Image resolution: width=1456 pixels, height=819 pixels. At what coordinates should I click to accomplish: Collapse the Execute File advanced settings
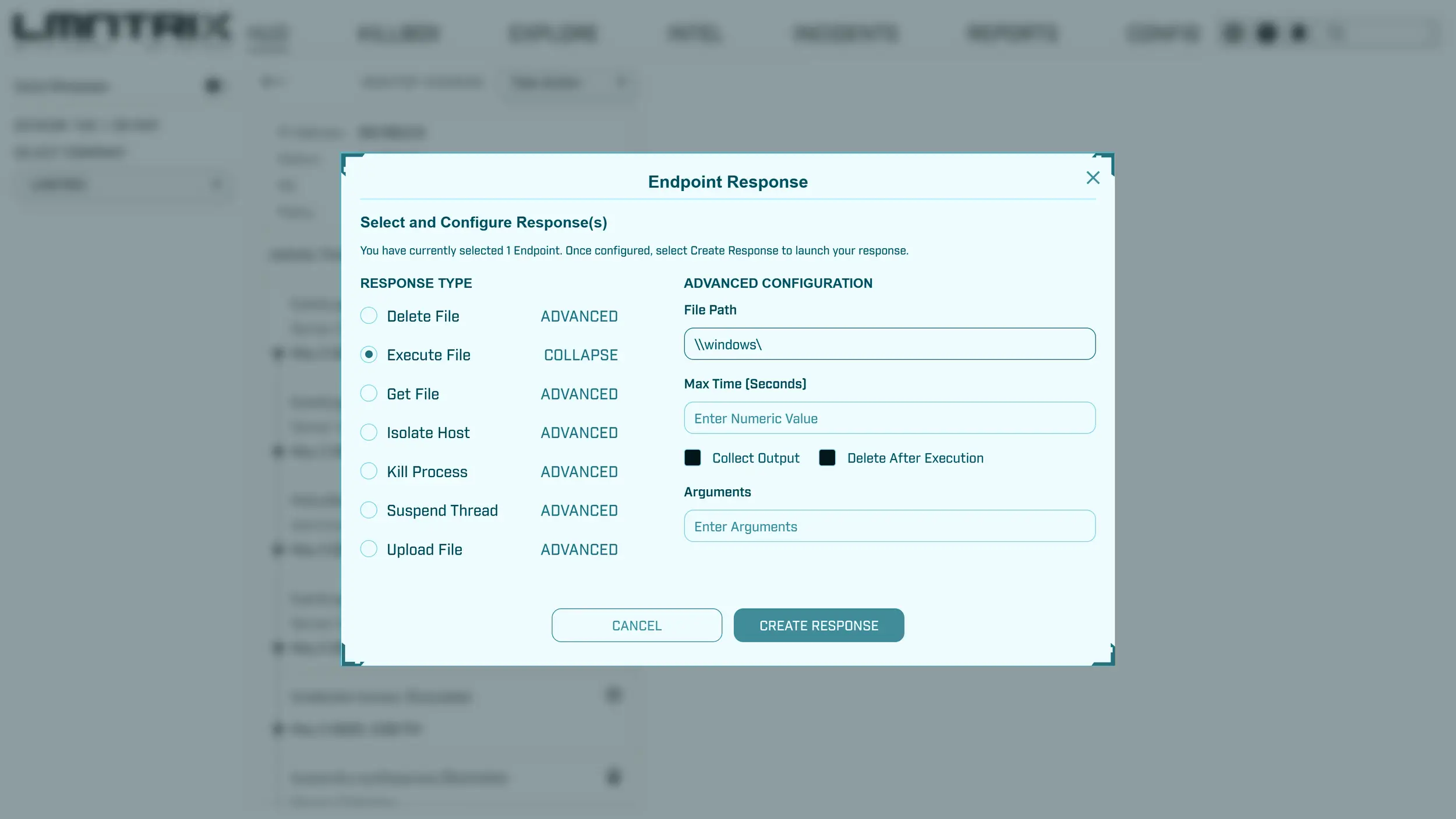(x=581, y=355)
